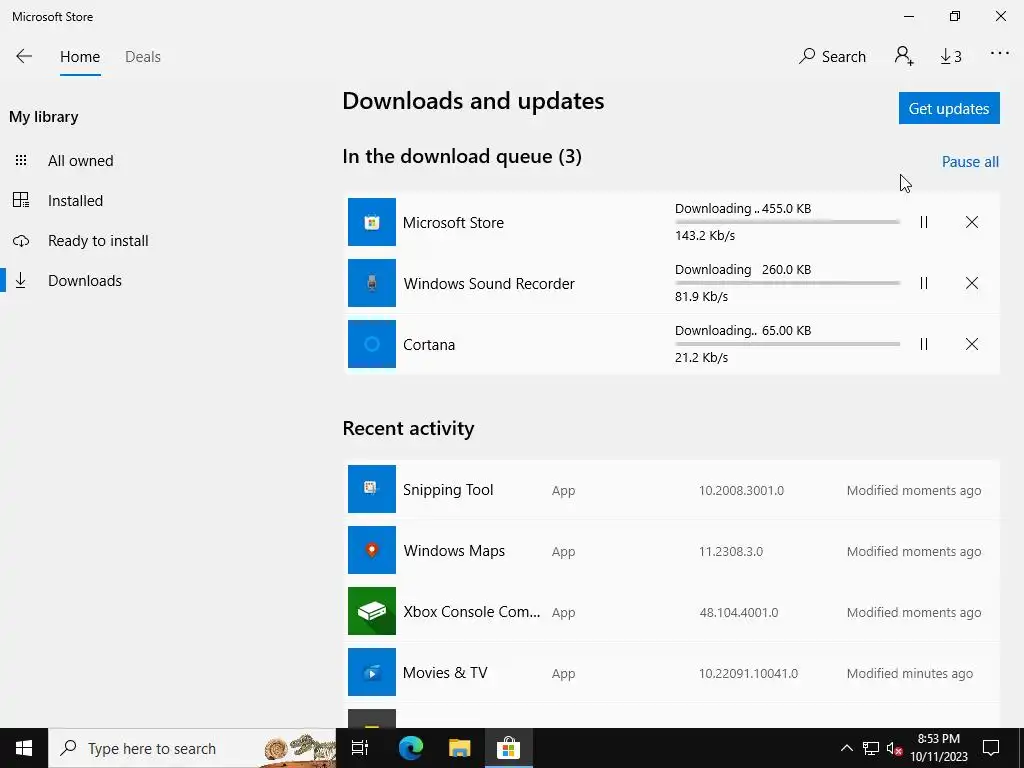Click the Windows Sound Recorder app icon

click(x=372, y=283)
